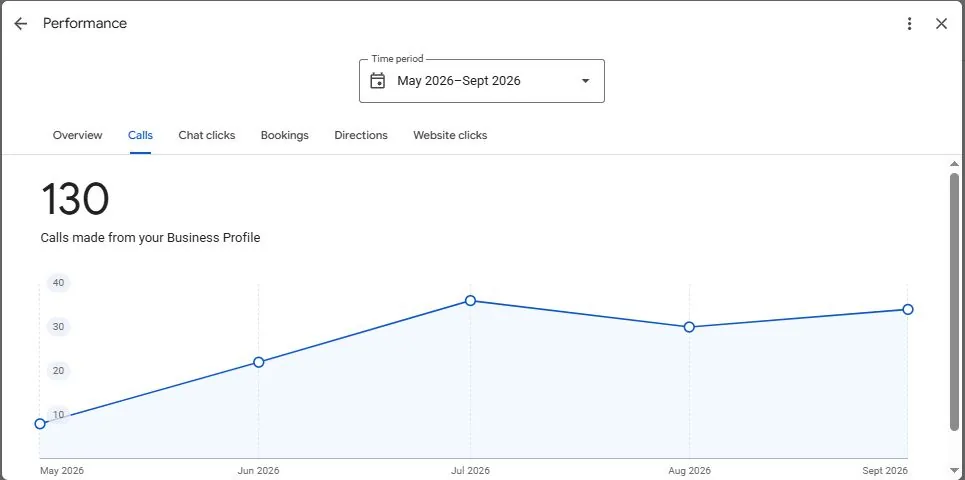Close the Performance panel
This screenshot has width=965, height=480.
(941, 24)
